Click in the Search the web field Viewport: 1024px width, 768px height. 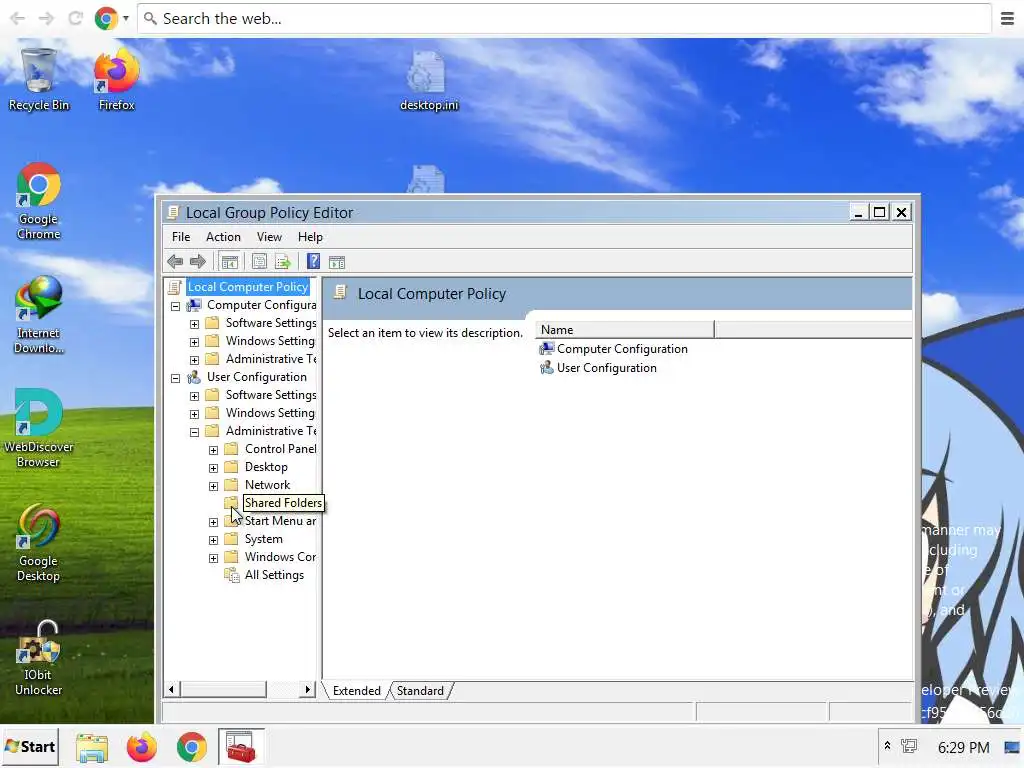(564, 18)
